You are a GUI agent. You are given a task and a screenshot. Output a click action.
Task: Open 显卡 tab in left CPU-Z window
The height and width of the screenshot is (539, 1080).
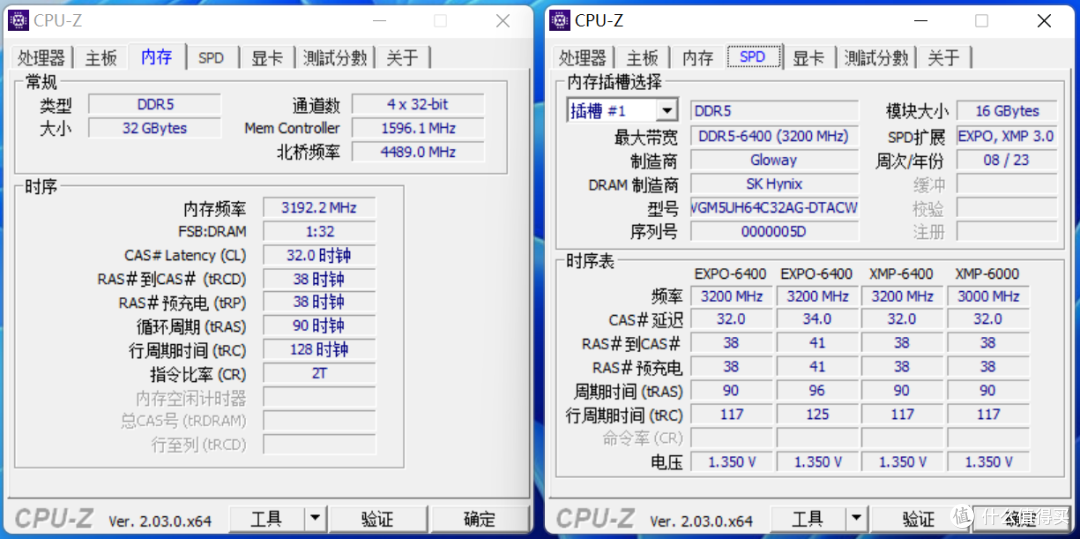(x=267, y=58)
